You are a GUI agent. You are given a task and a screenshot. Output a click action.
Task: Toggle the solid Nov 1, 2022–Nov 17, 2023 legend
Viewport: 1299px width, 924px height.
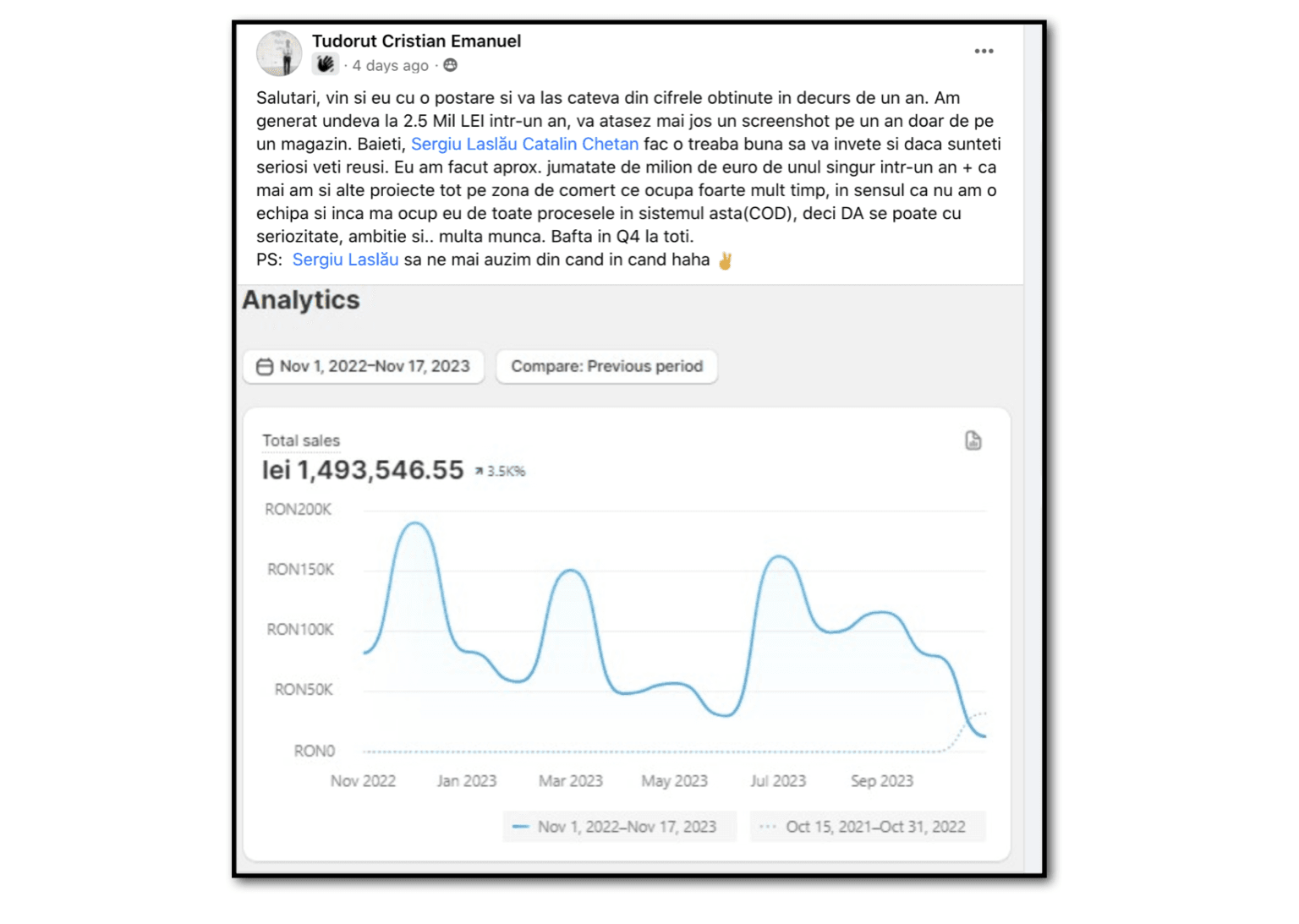(619, 826)
